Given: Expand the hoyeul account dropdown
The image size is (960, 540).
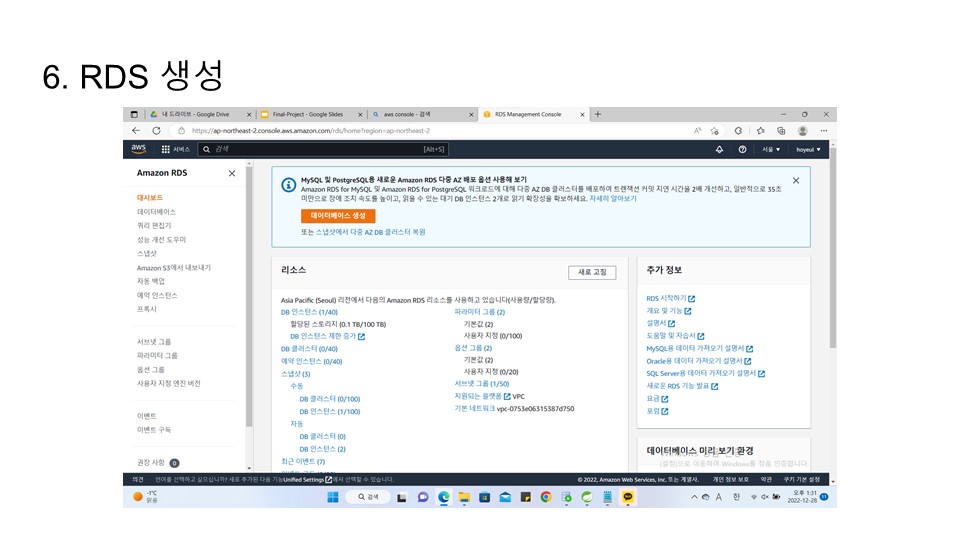Looking at the screenshot, I should (808, 149).
